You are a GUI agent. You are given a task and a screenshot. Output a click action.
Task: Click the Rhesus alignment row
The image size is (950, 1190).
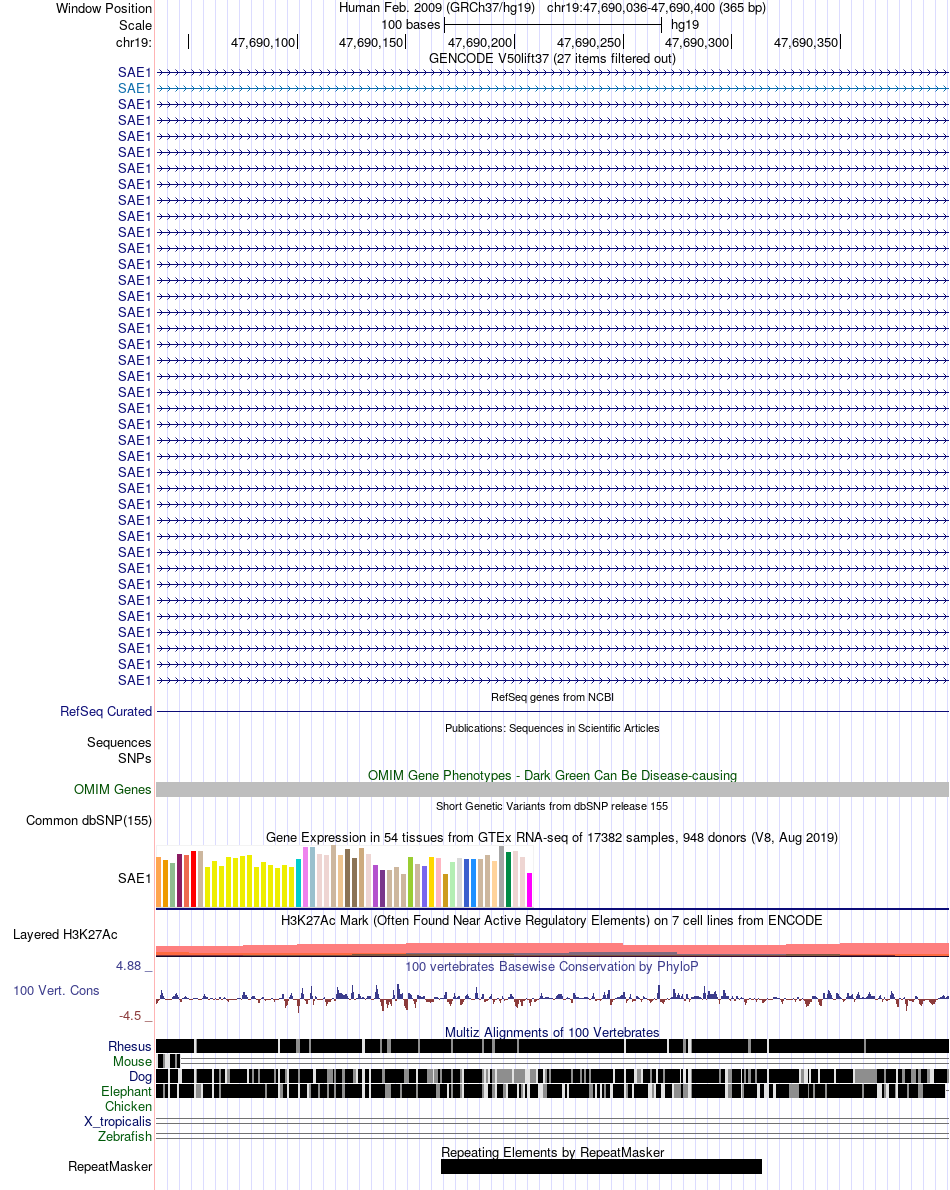click(x=552, y=1046)
